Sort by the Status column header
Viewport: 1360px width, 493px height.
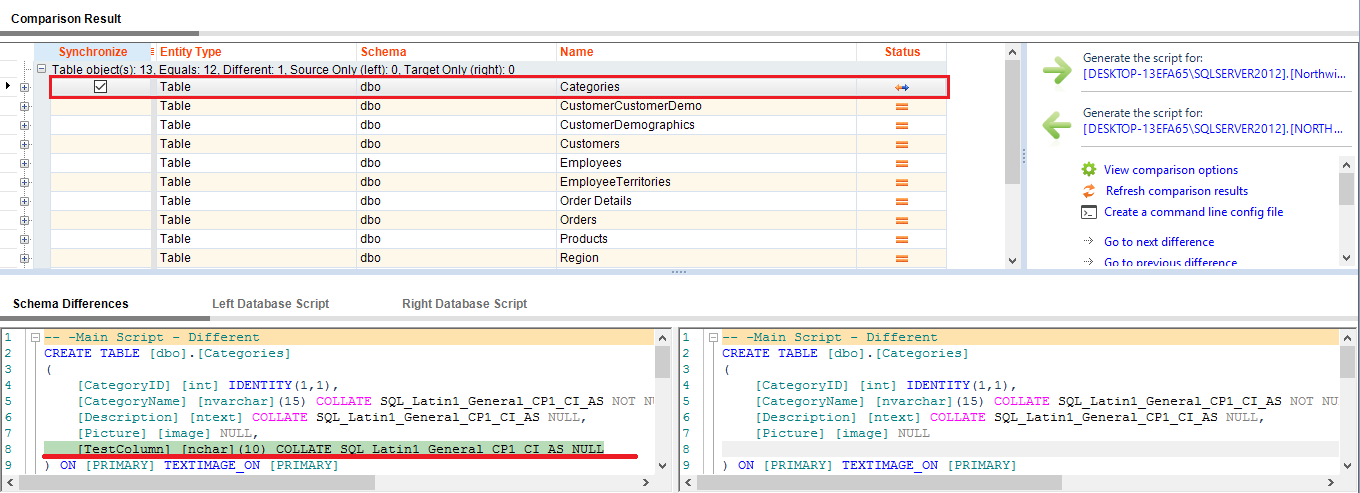[901, 52]
